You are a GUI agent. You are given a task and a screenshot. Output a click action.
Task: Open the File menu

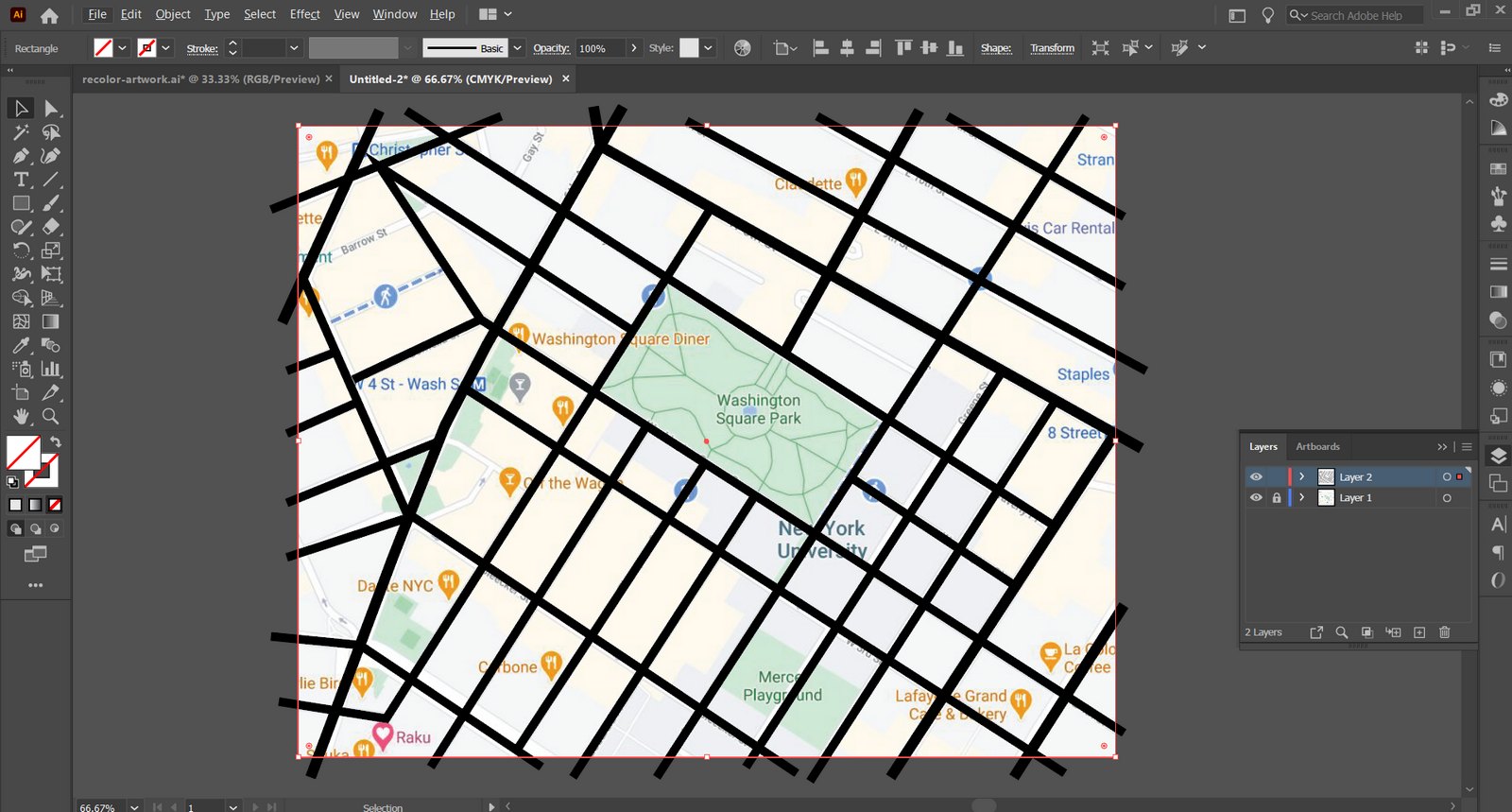96,14
